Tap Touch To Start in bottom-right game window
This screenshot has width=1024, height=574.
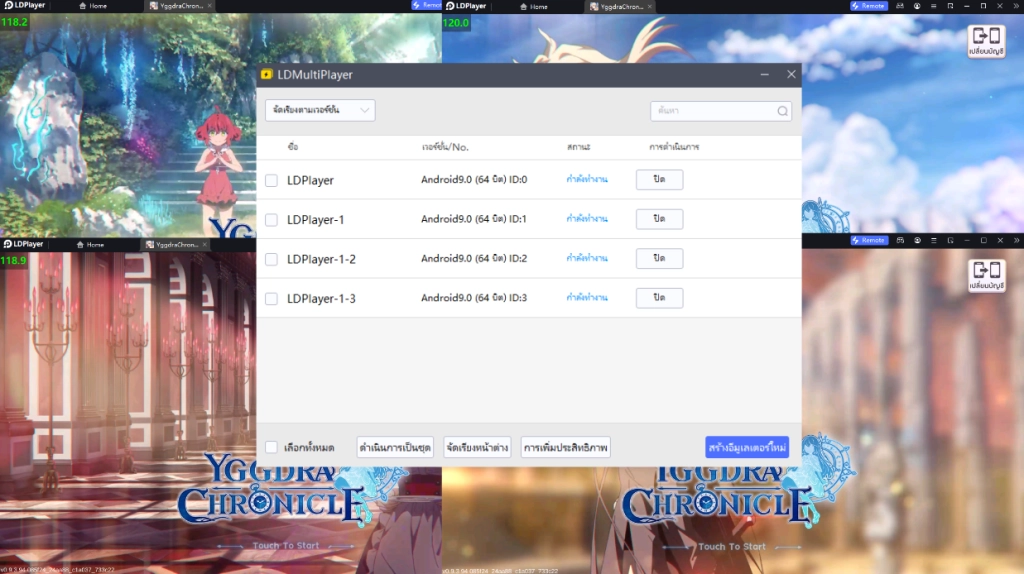731,547
